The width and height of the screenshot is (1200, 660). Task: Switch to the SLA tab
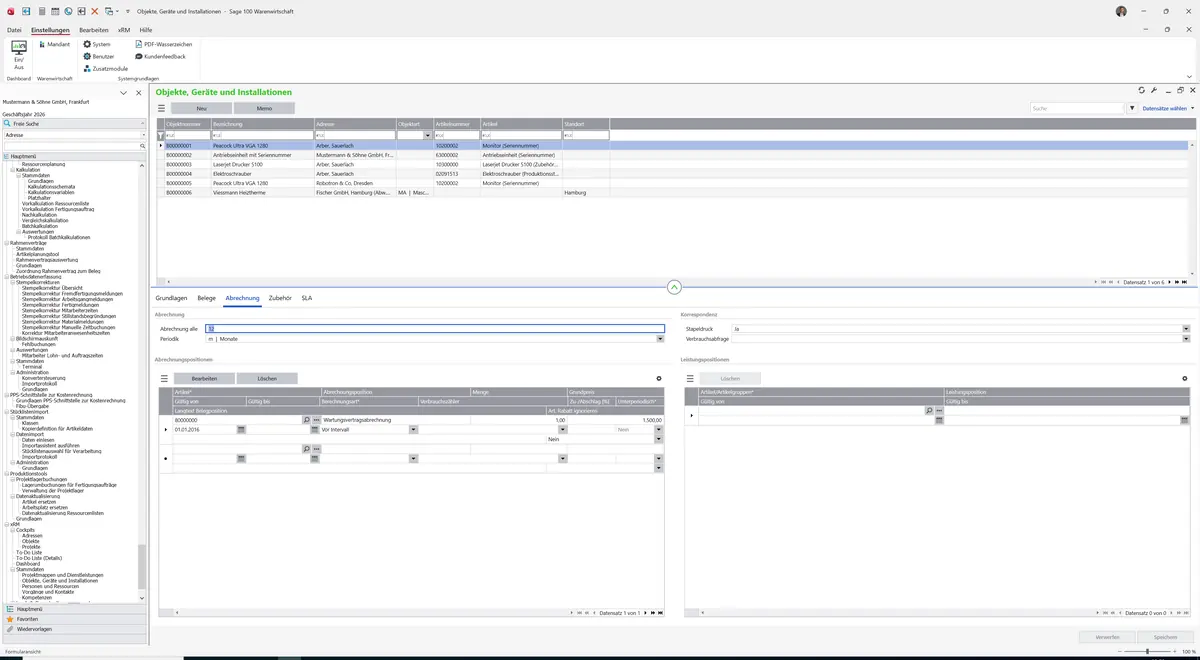click(306, 298)
